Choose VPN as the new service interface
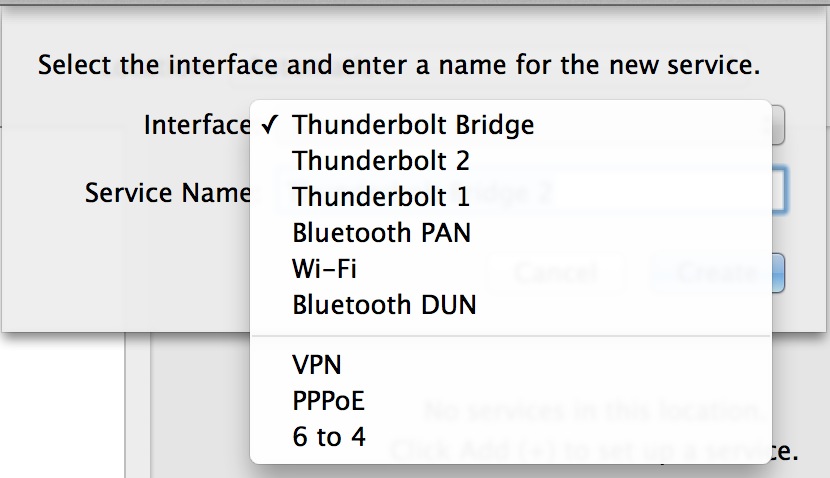 click(317, 365)
